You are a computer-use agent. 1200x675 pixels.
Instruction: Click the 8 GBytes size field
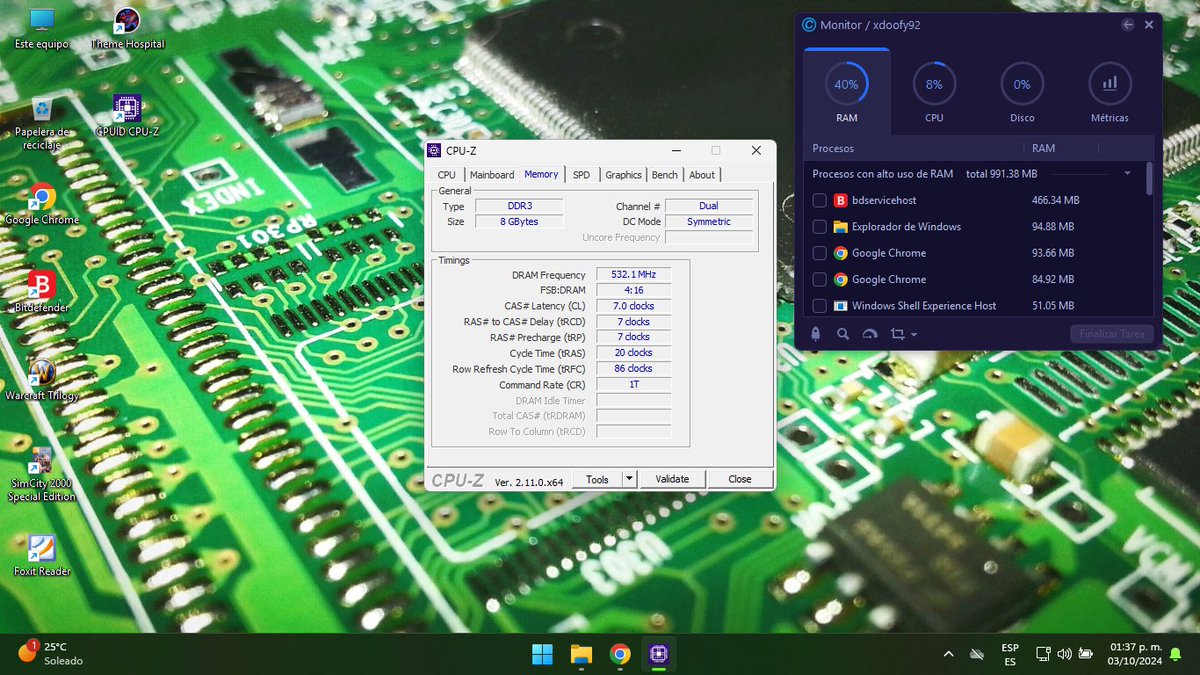click(x=520, y=222)
